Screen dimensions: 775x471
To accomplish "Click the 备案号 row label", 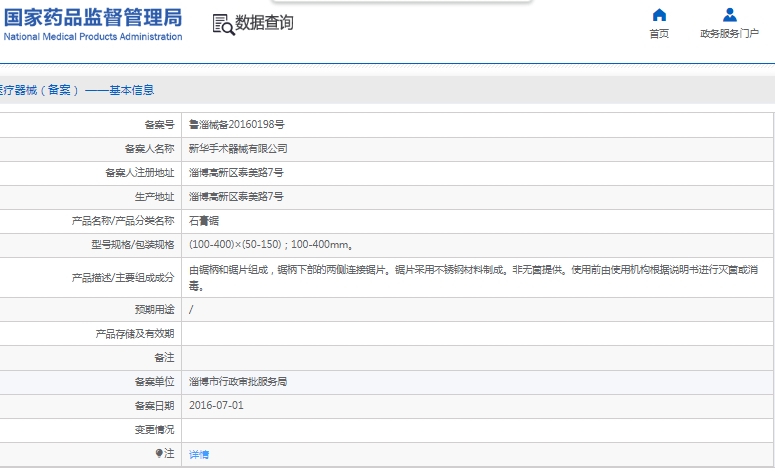I will pyautogui.click(x=159, y=125).
